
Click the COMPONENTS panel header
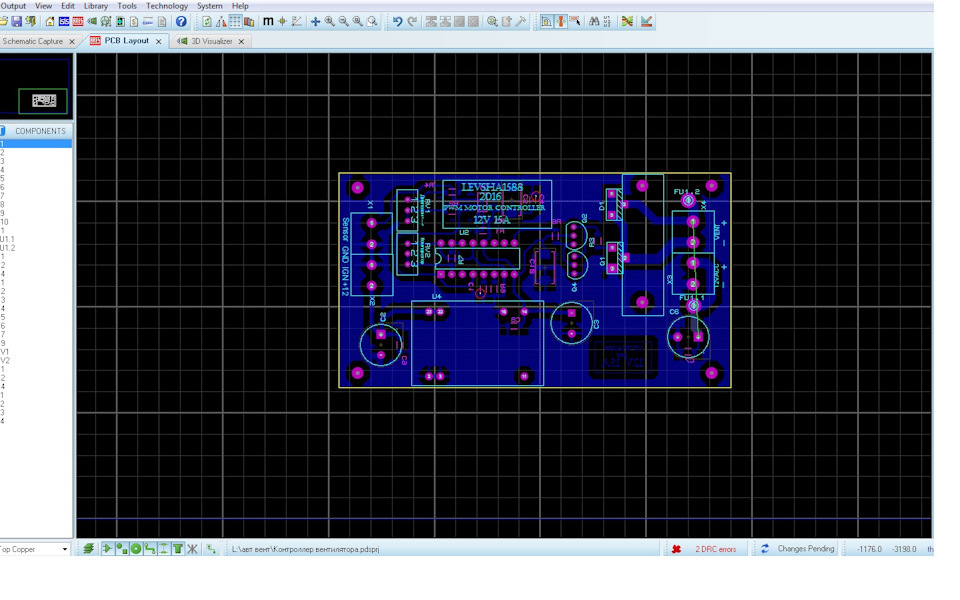tap(40, 131)
